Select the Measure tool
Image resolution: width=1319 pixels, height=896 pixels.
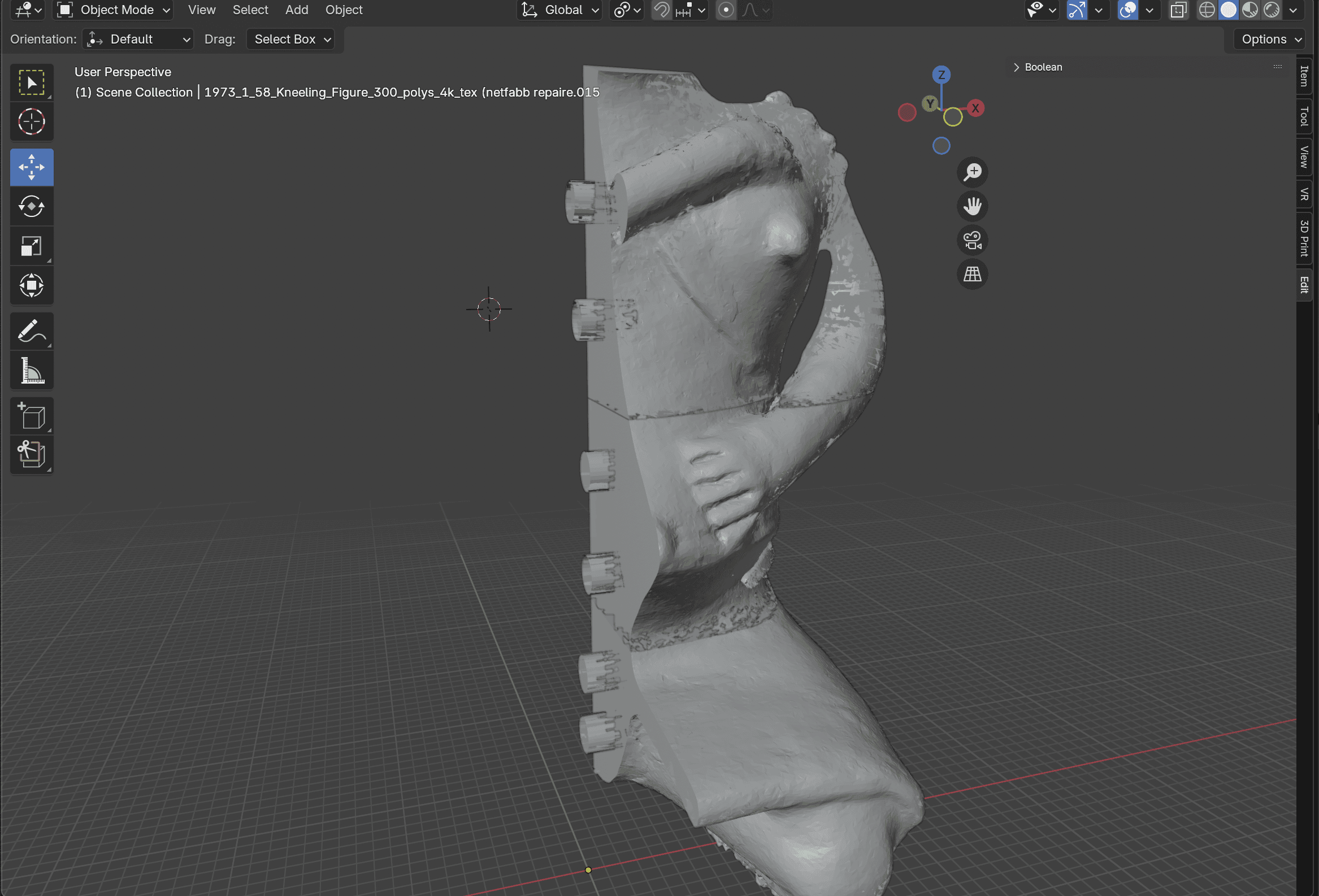pyautogui.click(x=31, y=371)
